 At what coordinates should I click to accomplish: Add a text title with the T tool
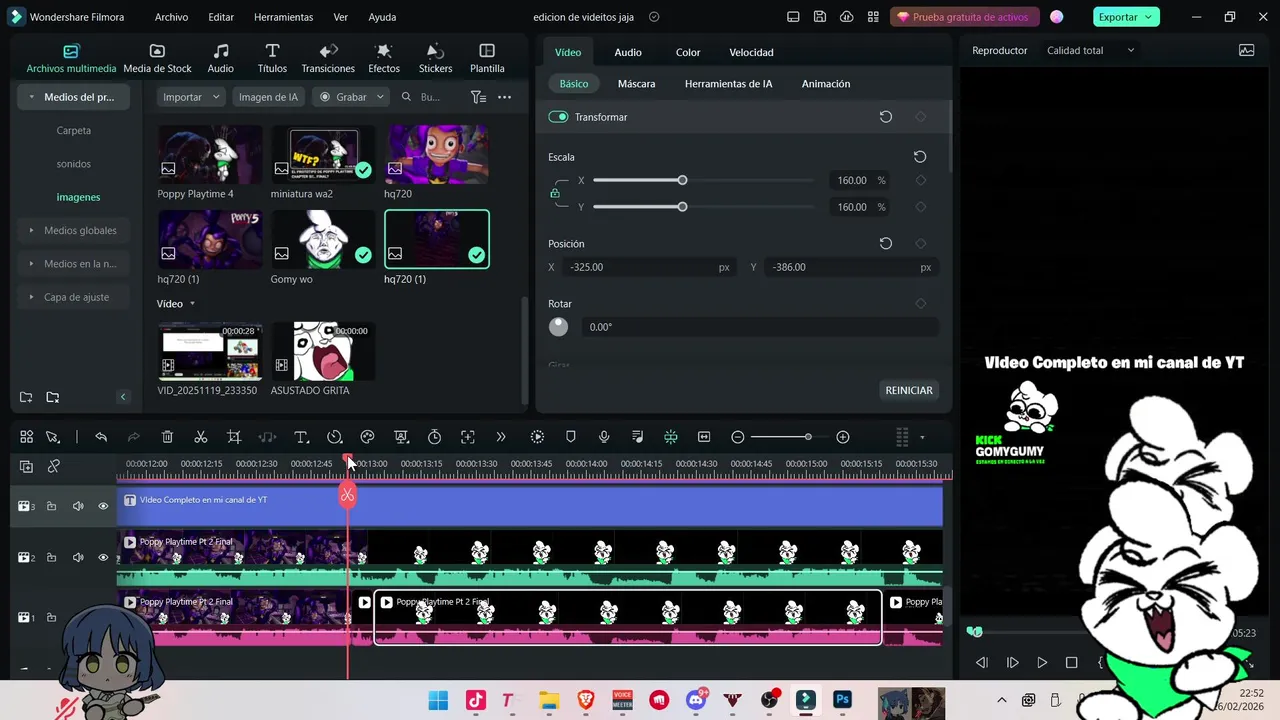(301, 437)
